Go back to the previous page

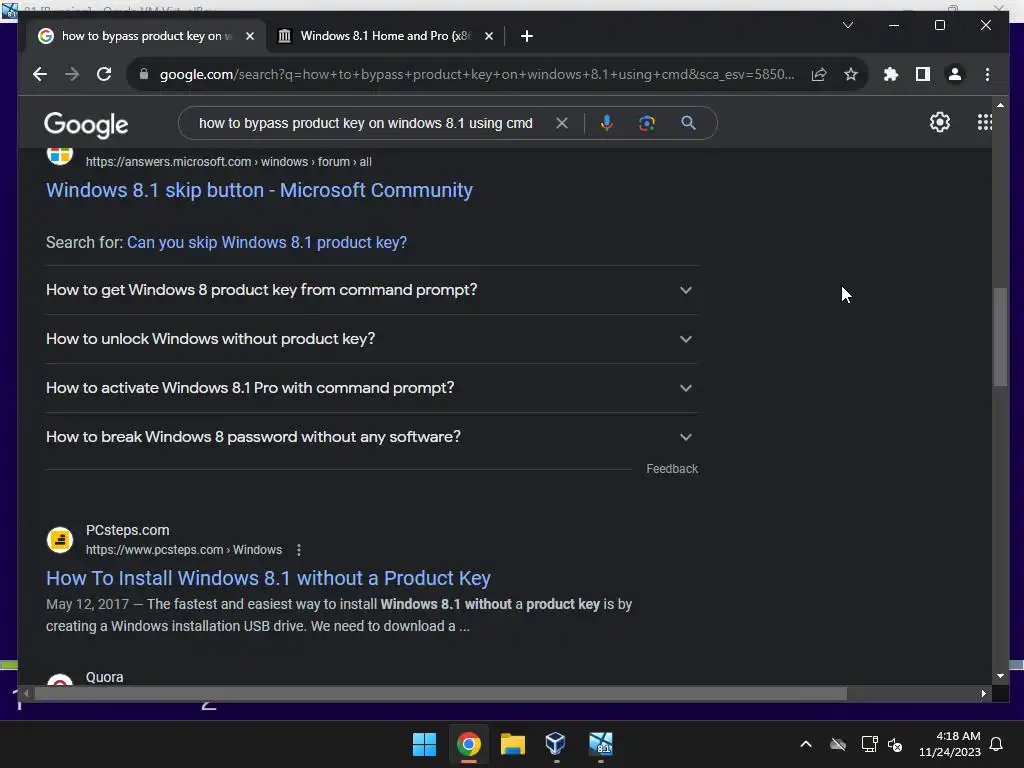tap(40, 74)
